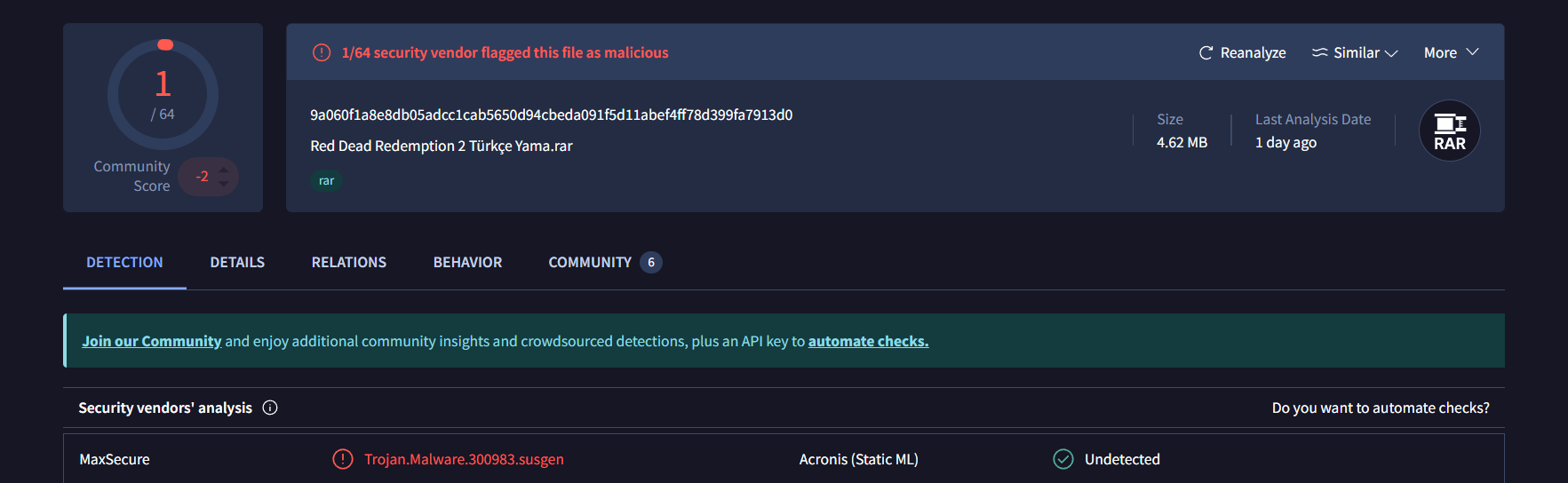Click the Join our Community link

click(x=151, y=341)
